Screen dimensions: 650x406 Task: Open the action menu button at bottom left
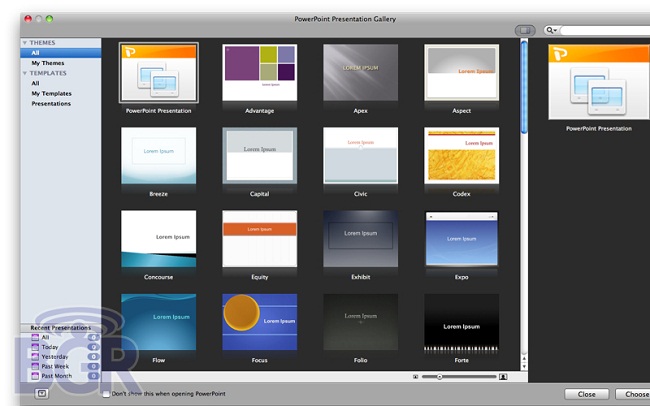pyautogui.click(x=42, y=394)
